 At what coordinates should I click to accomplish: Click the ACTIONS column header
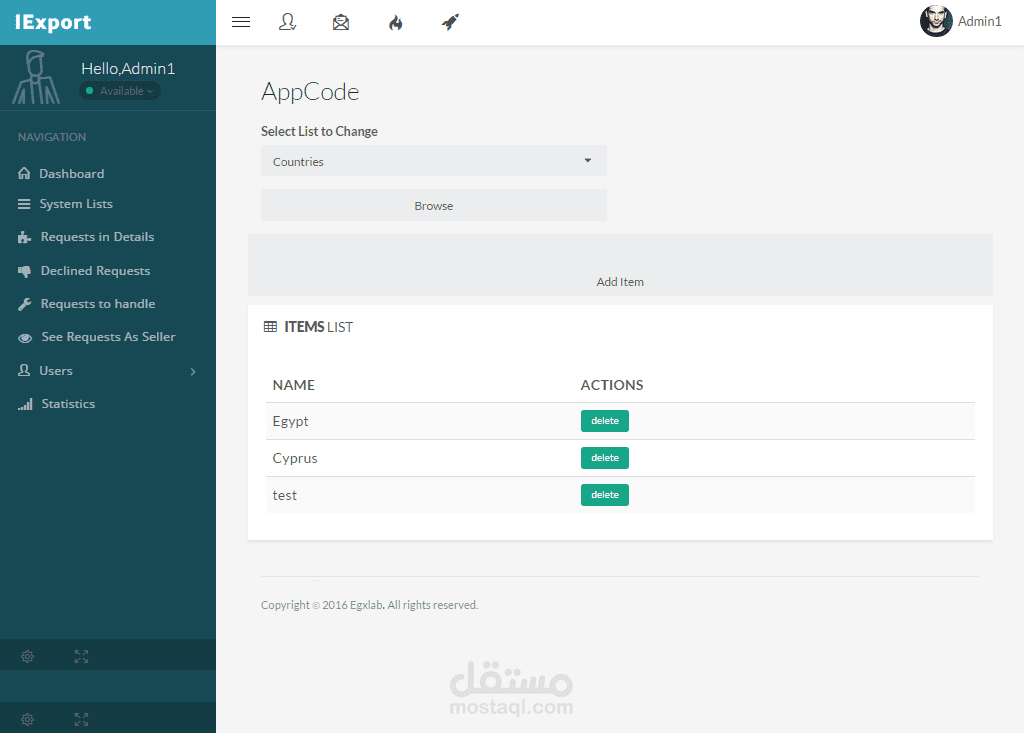[612, 385]
